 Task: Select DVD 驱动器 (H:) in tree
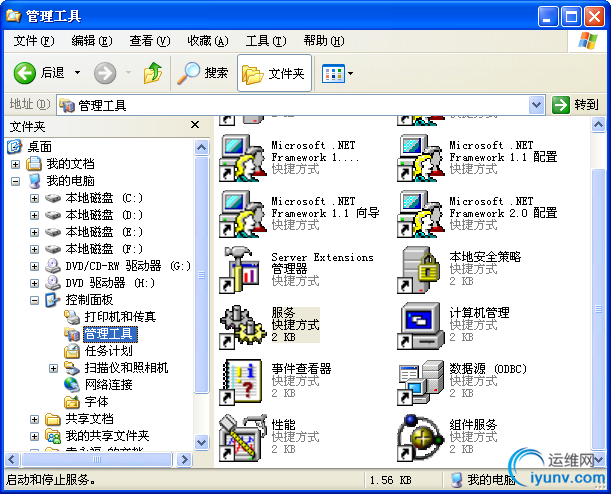[110, 283]
